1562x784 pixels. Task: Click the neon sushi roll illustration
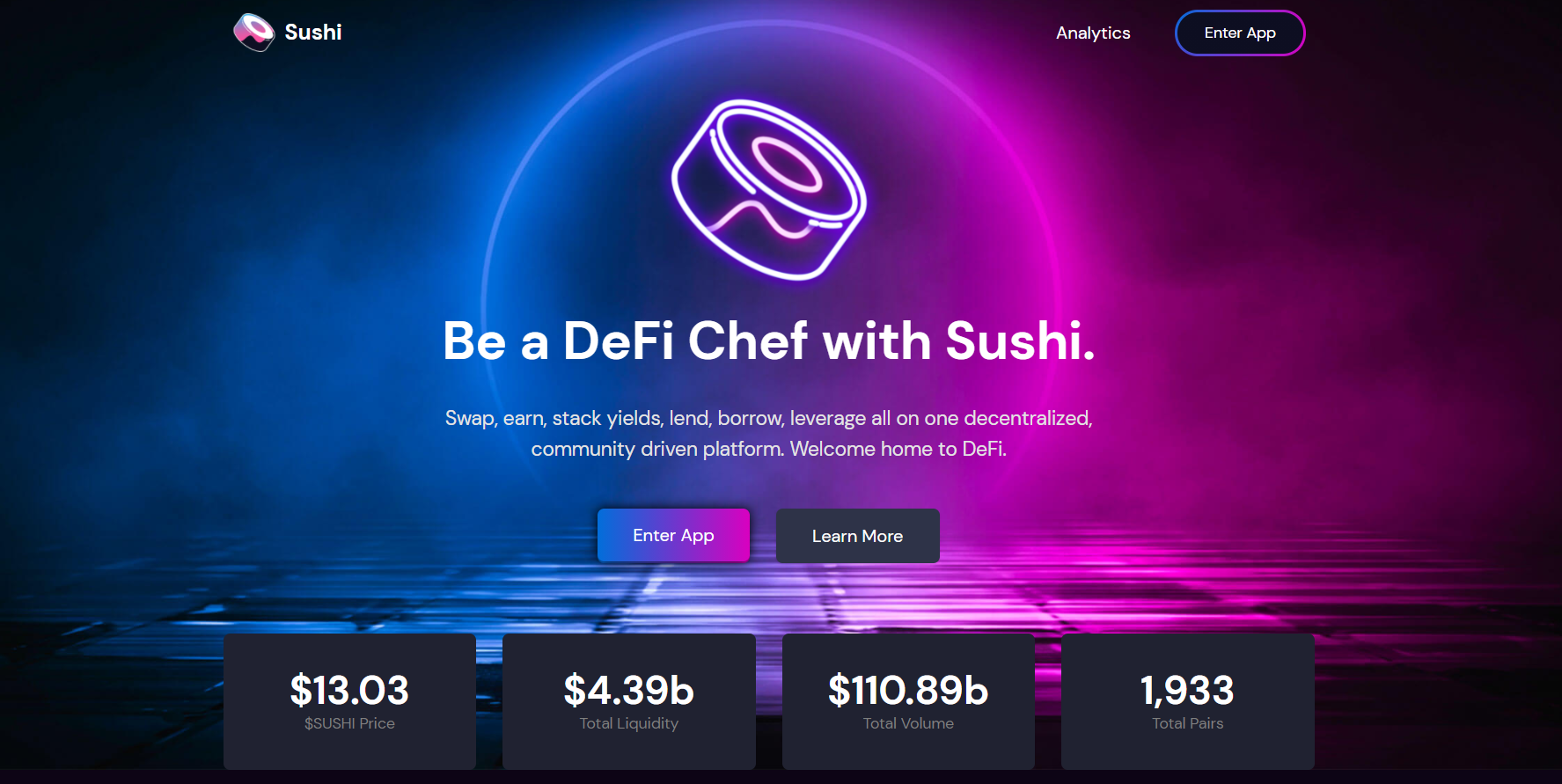769,190
